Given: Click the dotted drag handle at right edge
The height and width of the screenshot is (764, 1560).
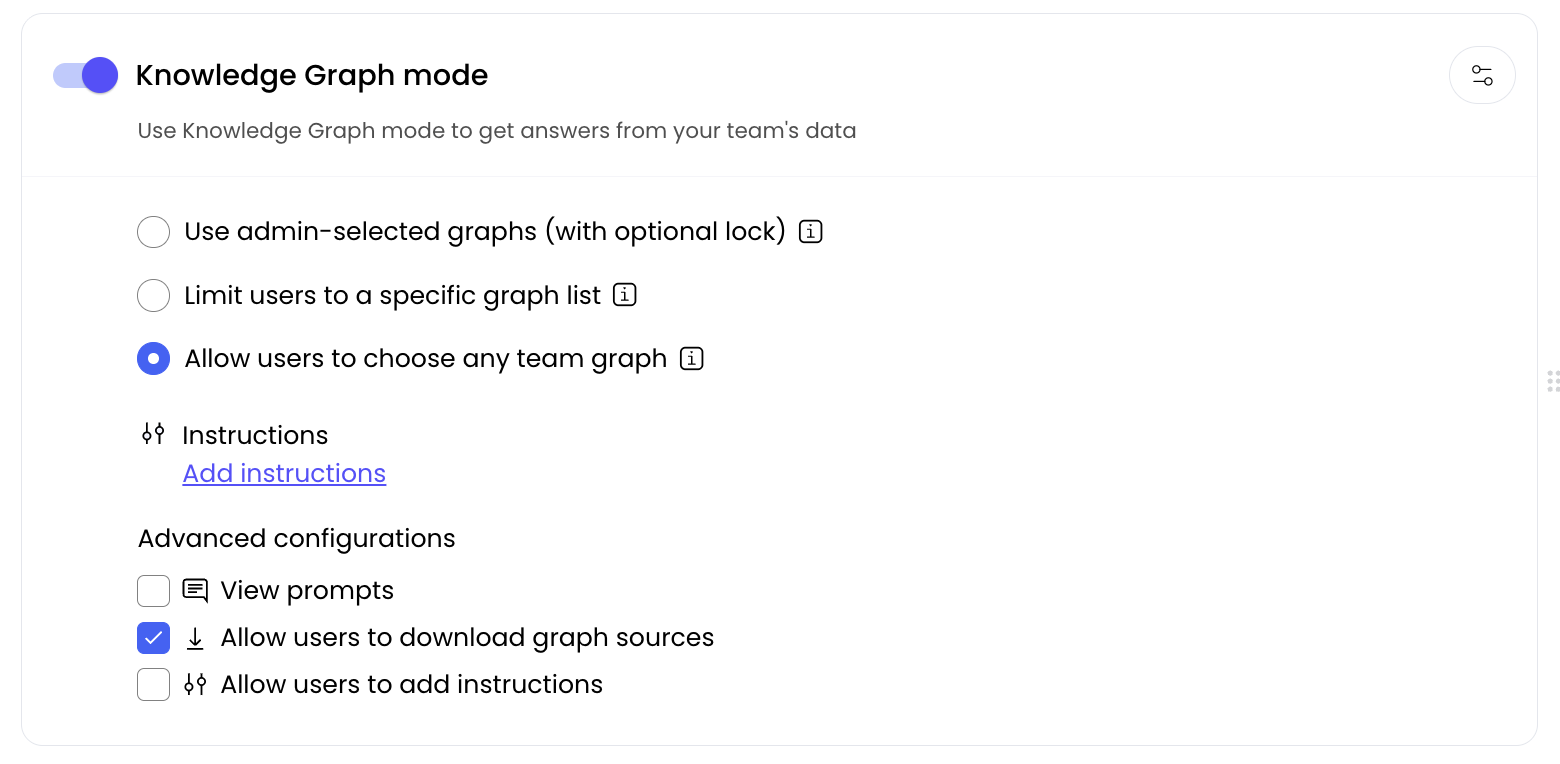Looking at the screenshot, I should point(1553,380).
